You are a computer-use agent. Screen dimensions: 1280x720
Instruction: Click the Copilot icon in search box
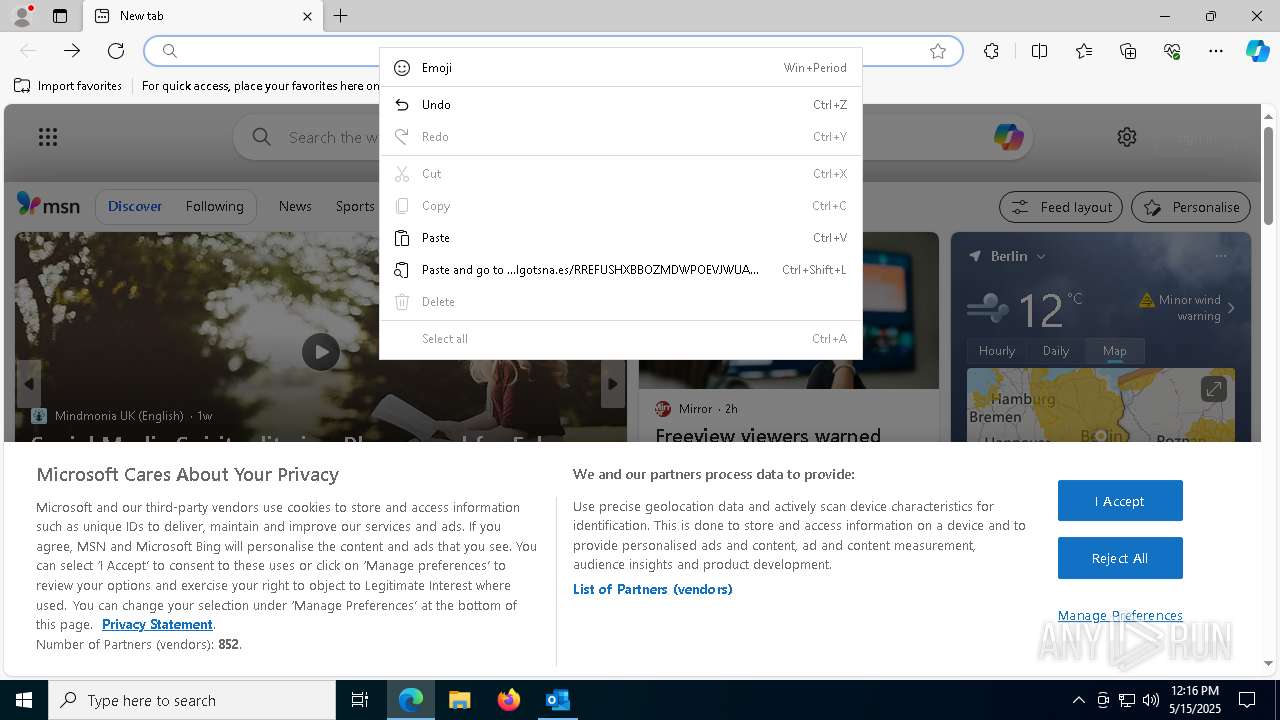click(1008, 137)
